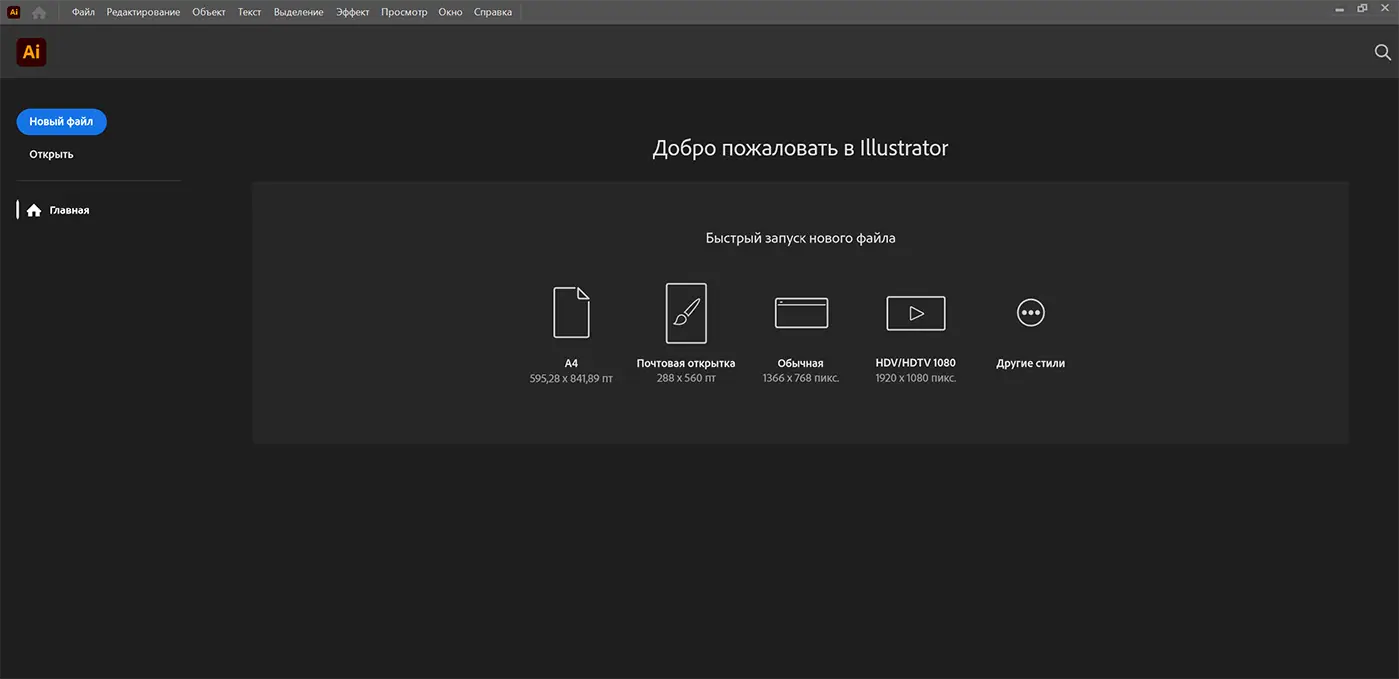Click the 1920 x 1080 пикс. size text
1399x679 pixels.
pyautogui.click(x=916, y=378)
